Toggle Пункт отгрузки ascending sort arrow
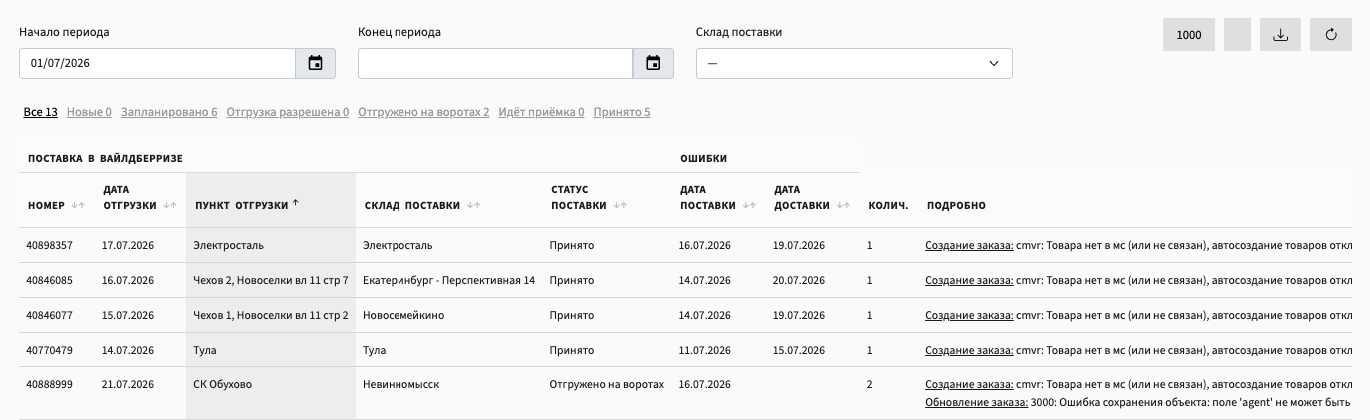 [x=296, y=204]
